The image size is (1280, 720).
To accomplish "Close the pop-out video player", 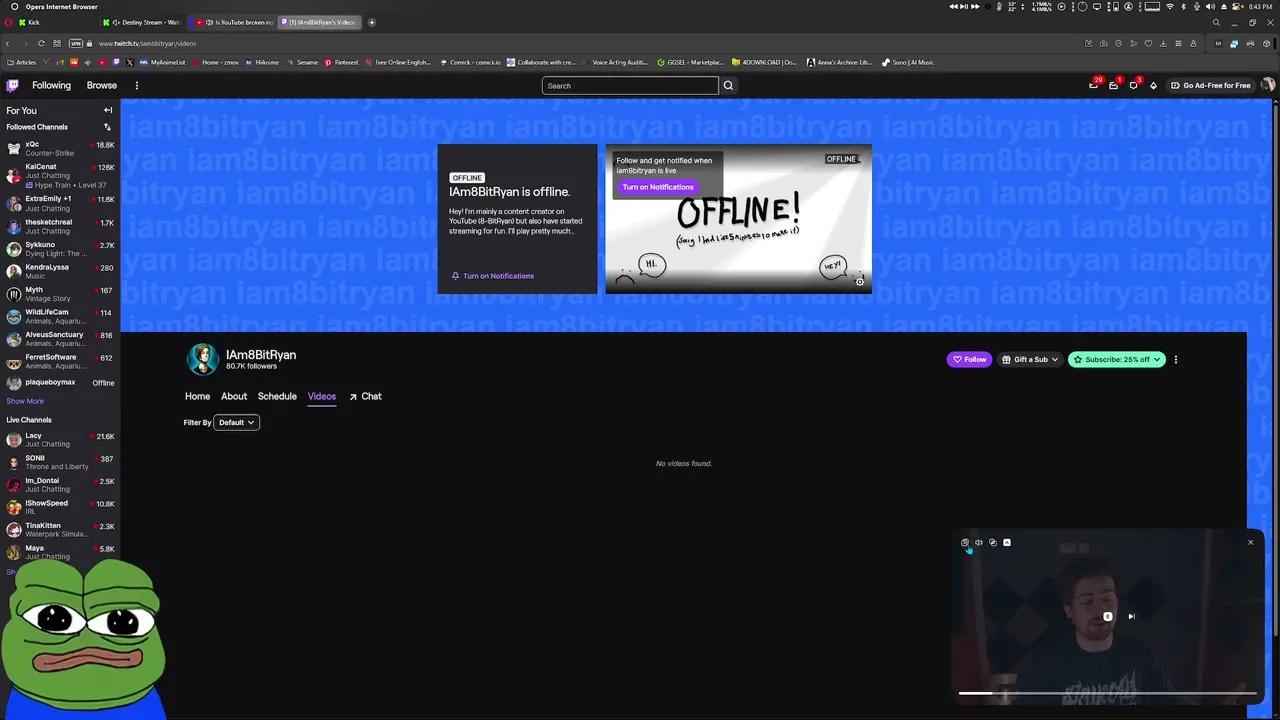I will pyautogui.click(x=1250, y=542).
